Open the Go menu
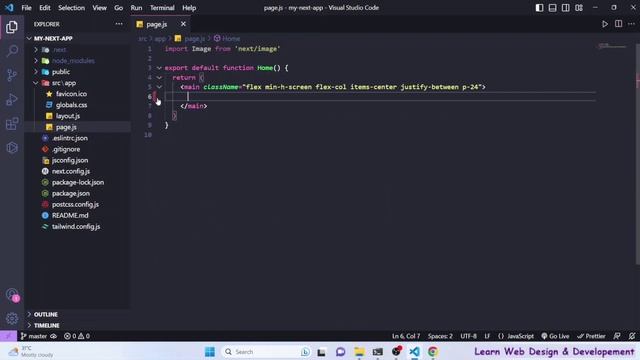The width and height of the screenshot is (640, 360). coord(118,8)
